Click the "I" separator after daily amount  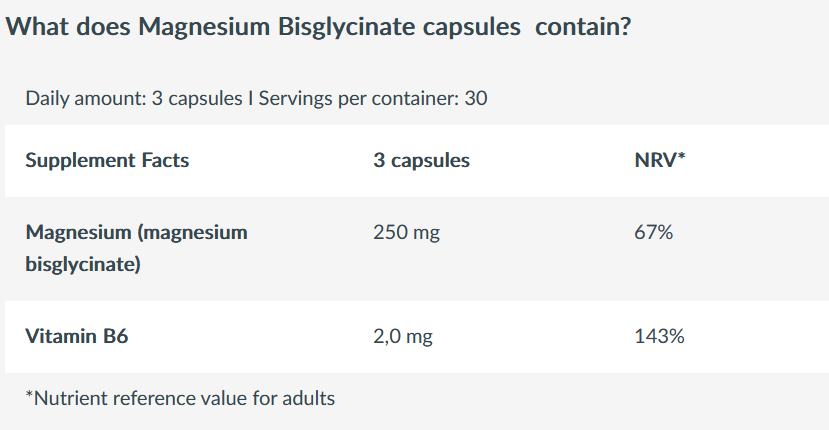tap(250, 99)
